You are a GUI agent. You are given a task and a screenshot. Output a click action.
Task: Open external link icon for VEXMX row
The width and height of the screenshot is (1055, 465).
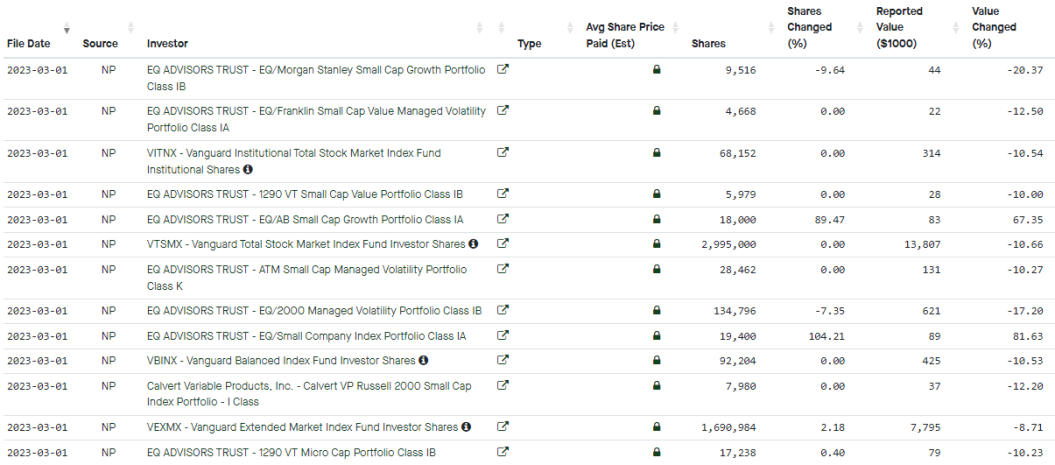(x=502, y=427)
